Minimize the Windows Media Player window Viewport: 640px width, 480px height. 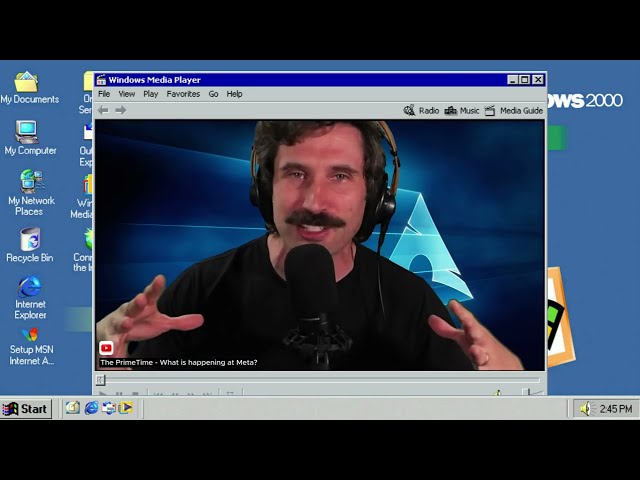tap(512, 80)
